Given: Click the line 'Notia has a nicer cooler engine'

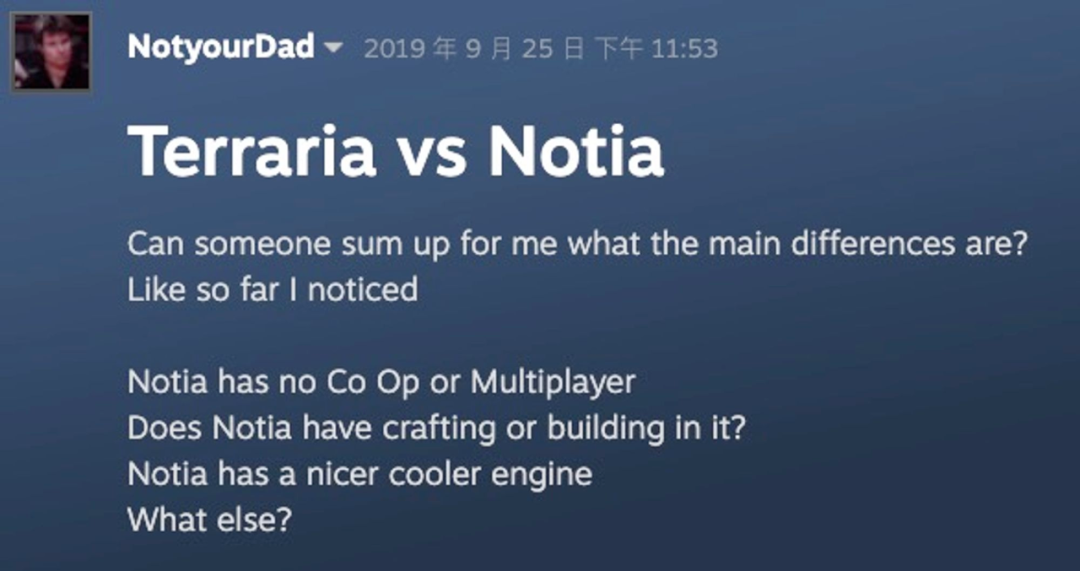Looking at the screenshot, I should pos(360,475).
